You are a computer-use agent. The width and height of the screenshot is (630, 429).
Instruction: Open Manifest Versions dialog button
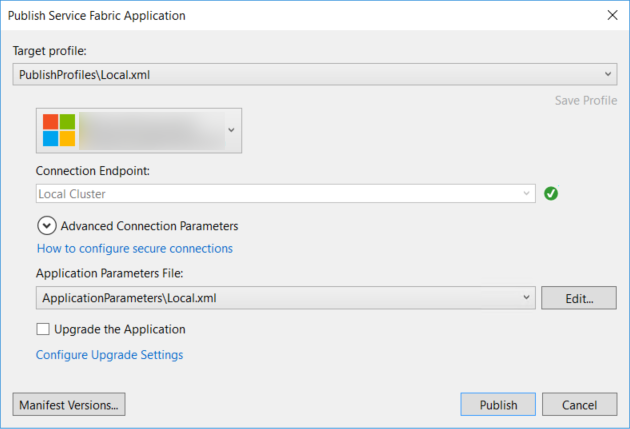[69, 405]
